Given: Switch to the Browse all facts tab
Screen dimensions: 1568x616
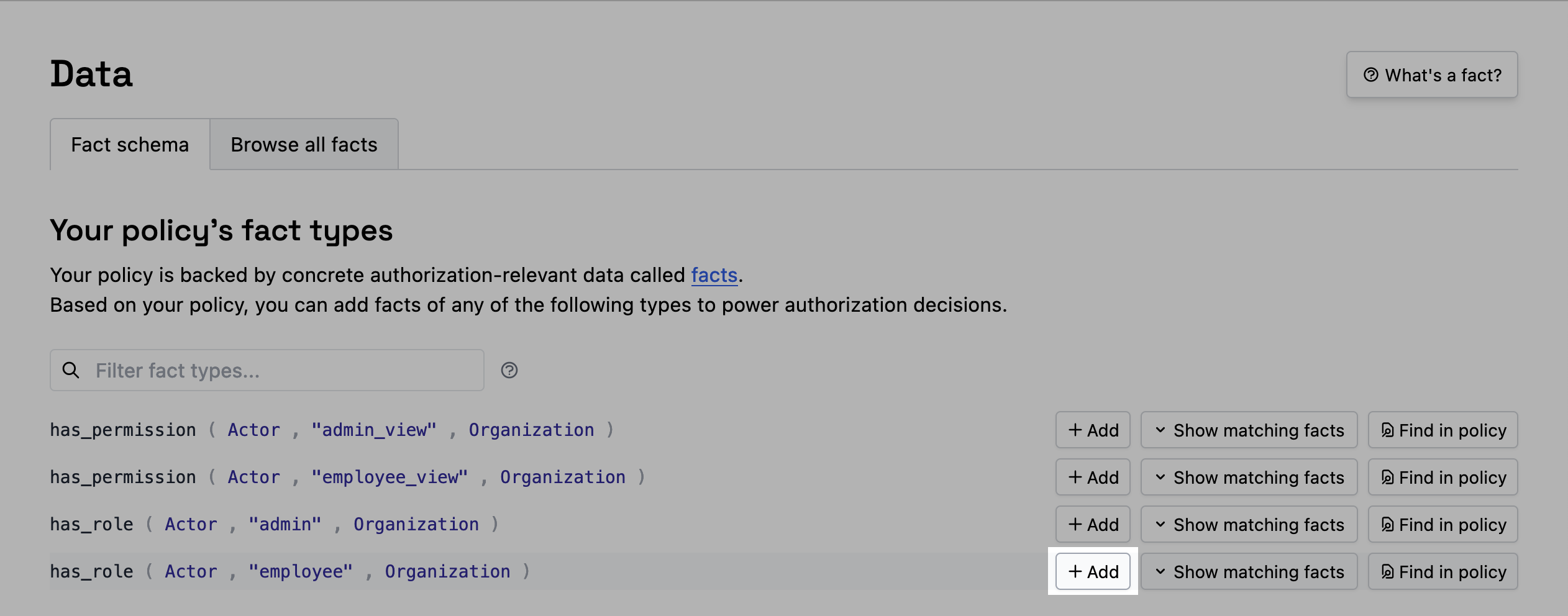Looking at the screenshot, I should (x=304, y=145).
